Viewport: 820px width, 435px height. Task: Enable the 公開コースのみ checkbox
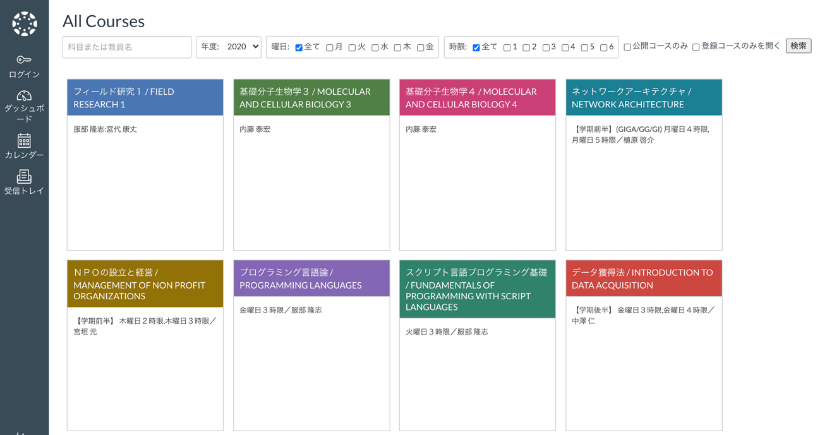[627, 47]
